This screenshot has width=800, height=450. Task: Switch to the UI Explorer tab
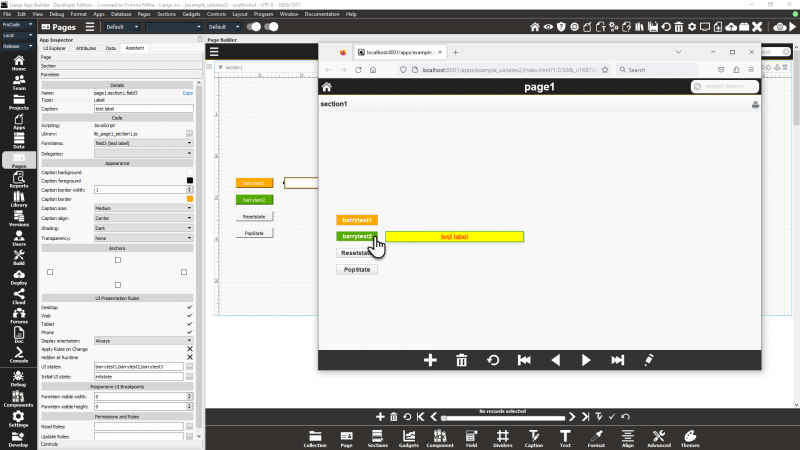pos(55,48)
